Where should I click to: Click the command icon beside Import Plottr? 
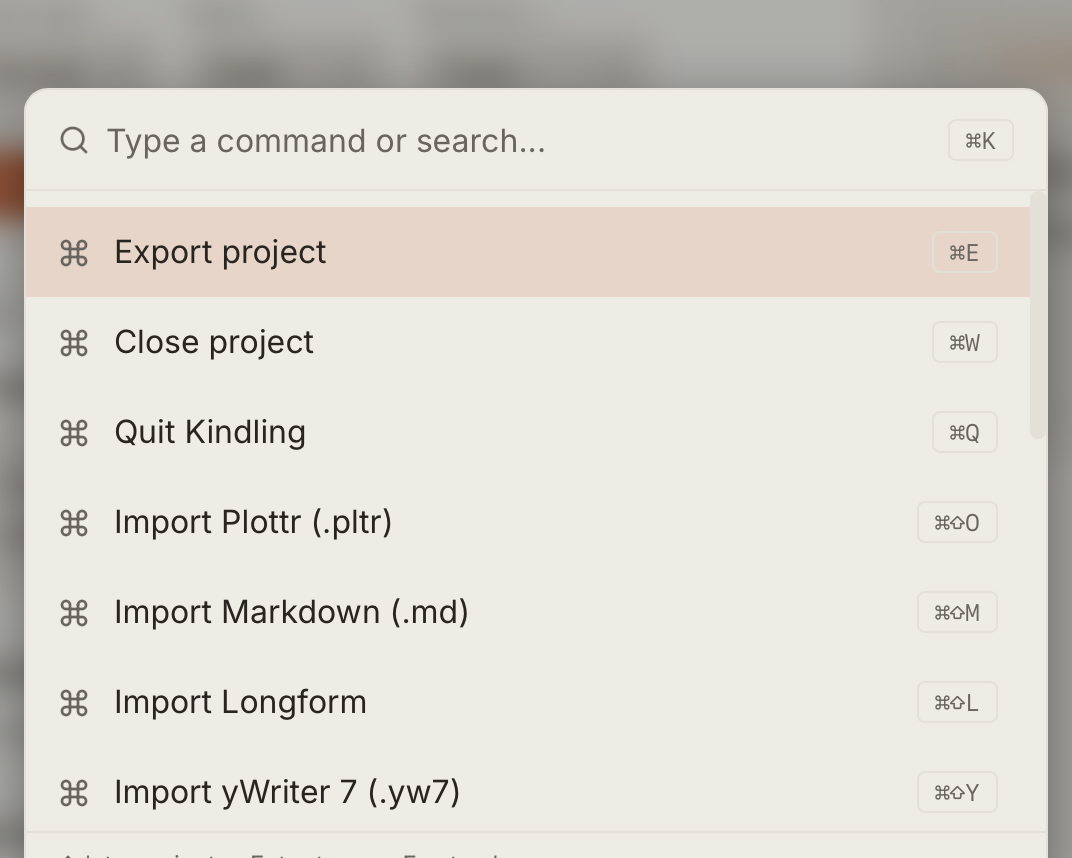[73, 522]
